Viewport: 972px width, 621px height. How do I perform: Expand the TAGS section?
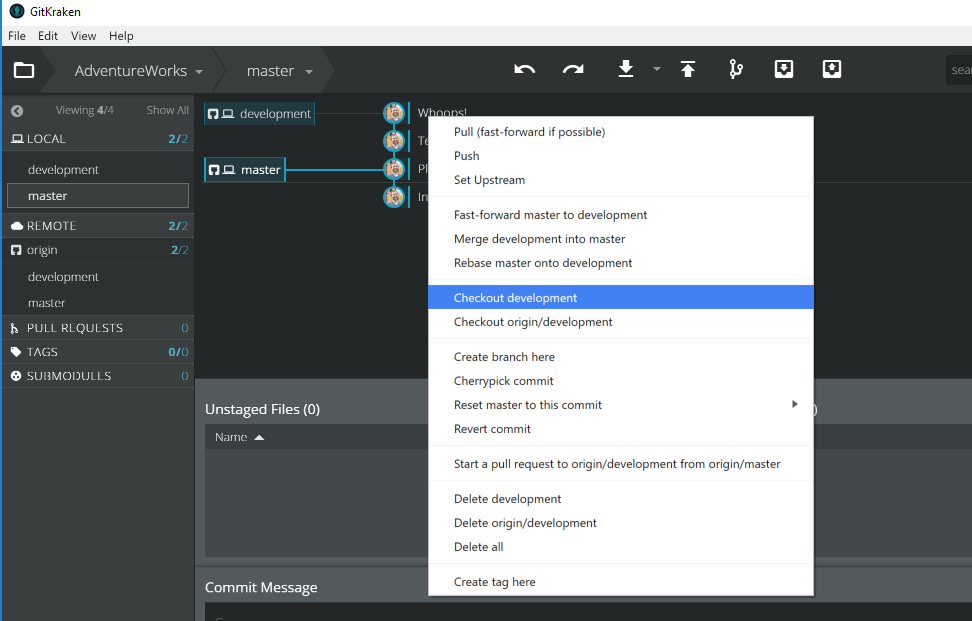(99, 352)
